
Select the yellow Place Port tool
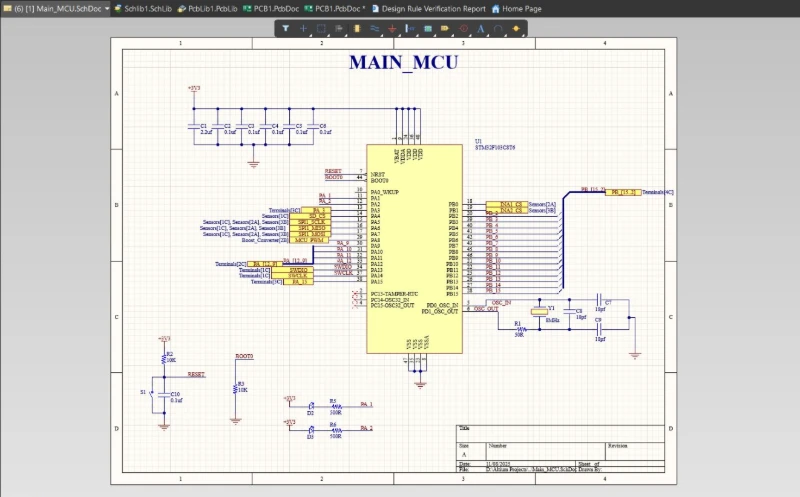(x=447, y=28)
